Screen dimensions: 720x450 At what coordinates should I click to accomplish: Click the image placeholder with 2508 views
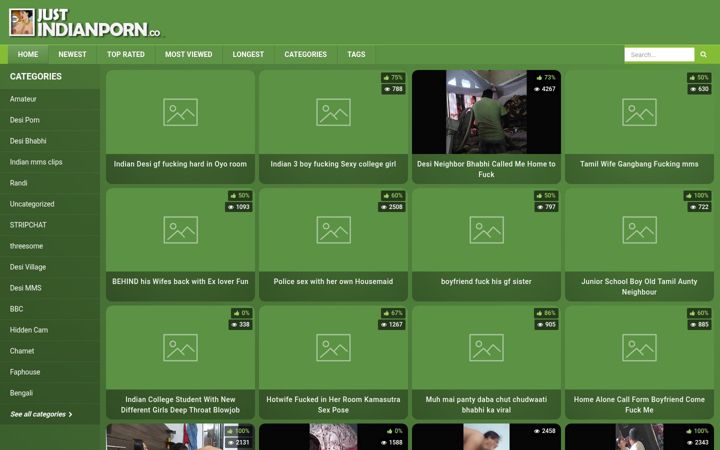(333, 230)
